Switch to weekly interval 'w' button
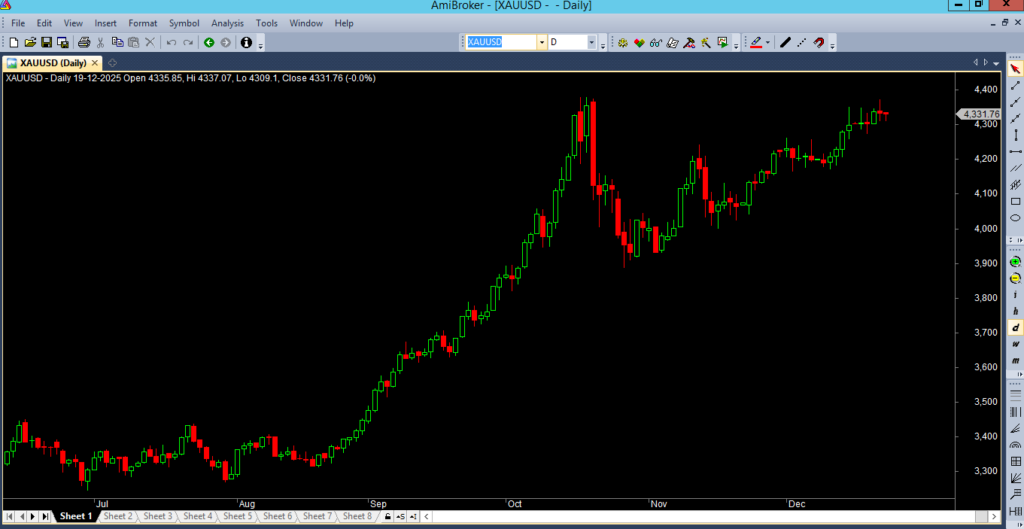 [x=1015, y=344]
